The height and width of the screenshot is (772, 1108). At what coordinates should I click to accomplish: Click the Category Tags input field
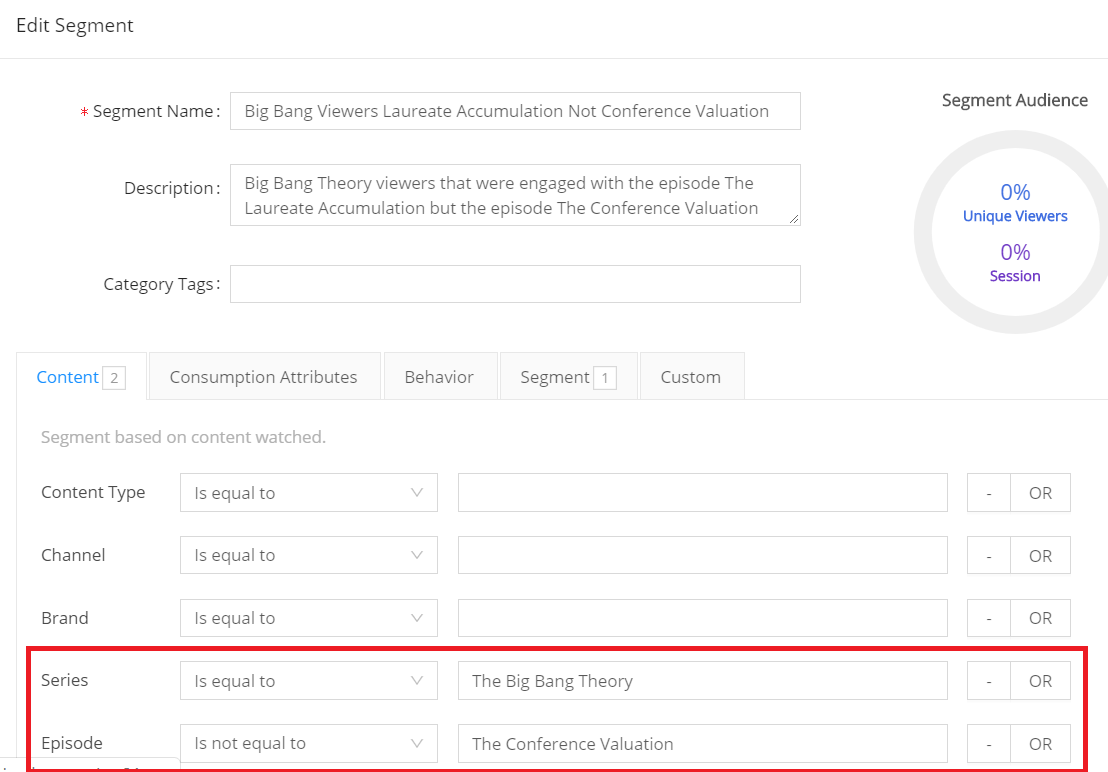515,284
